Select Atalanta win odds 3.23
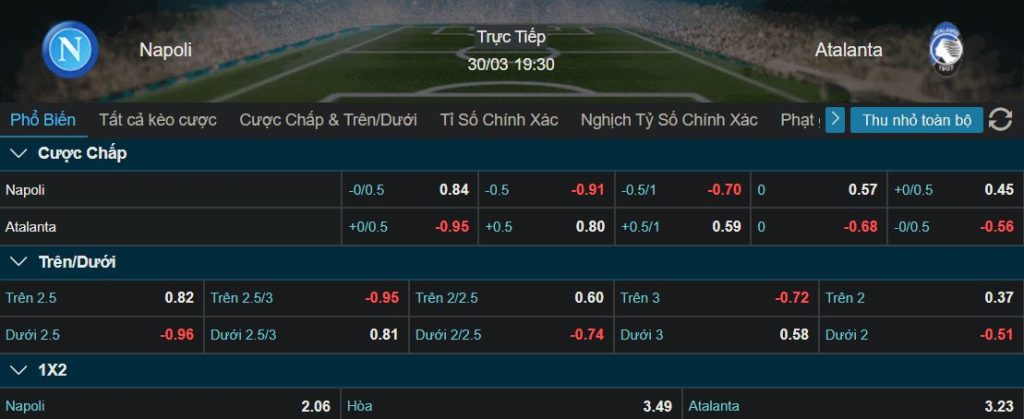The image size is (1024, 419). point(852,406)
